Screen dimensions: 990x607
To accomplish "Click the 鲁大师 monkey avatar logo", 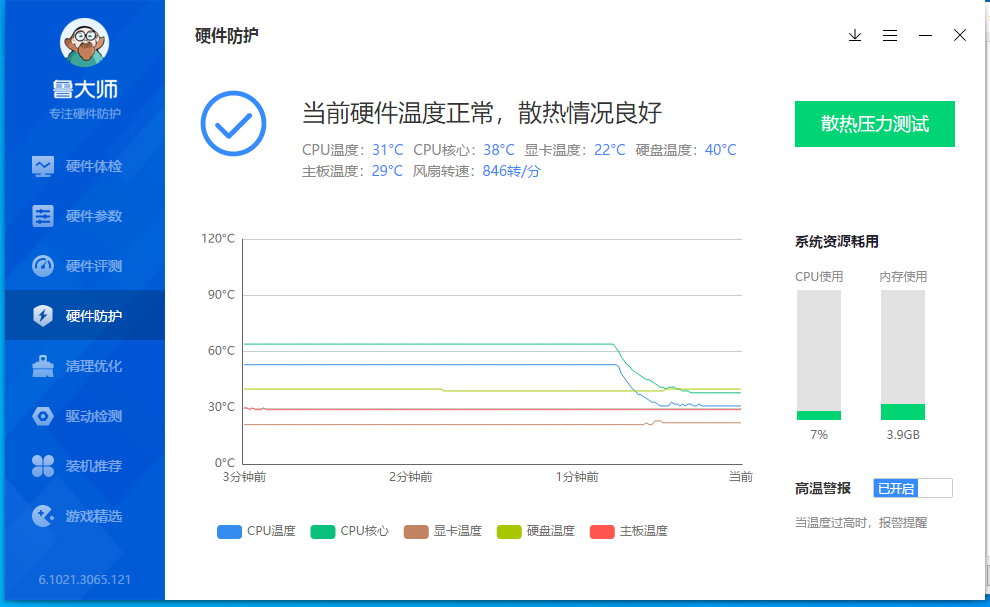I will pos(85,42).
